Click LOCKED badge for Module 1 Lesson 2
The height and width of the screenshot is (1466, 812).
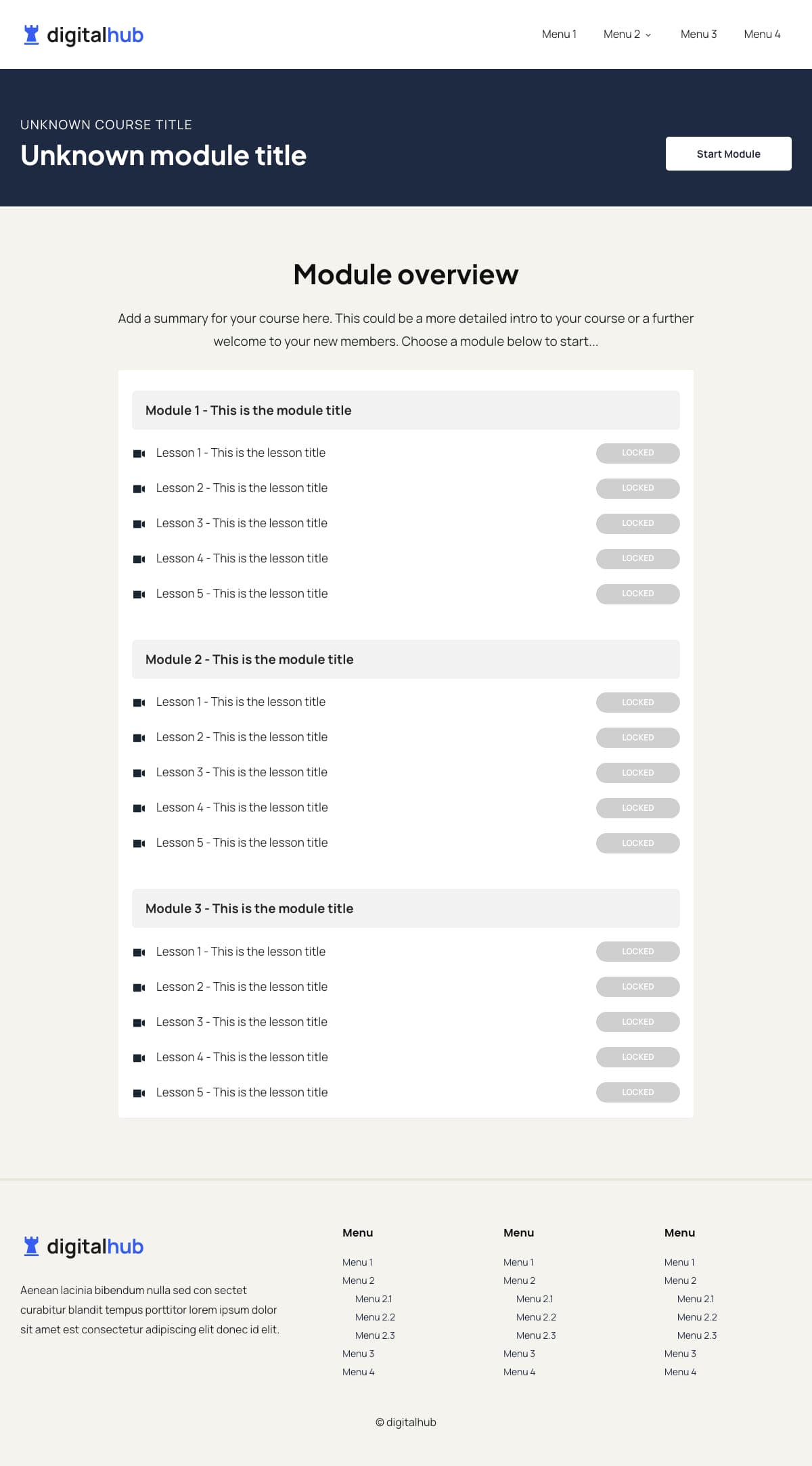637,488
